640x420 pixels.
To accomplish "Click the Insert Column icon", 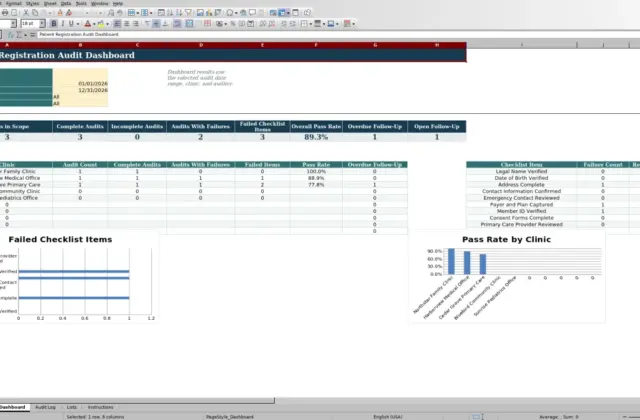I will point(144,13).
